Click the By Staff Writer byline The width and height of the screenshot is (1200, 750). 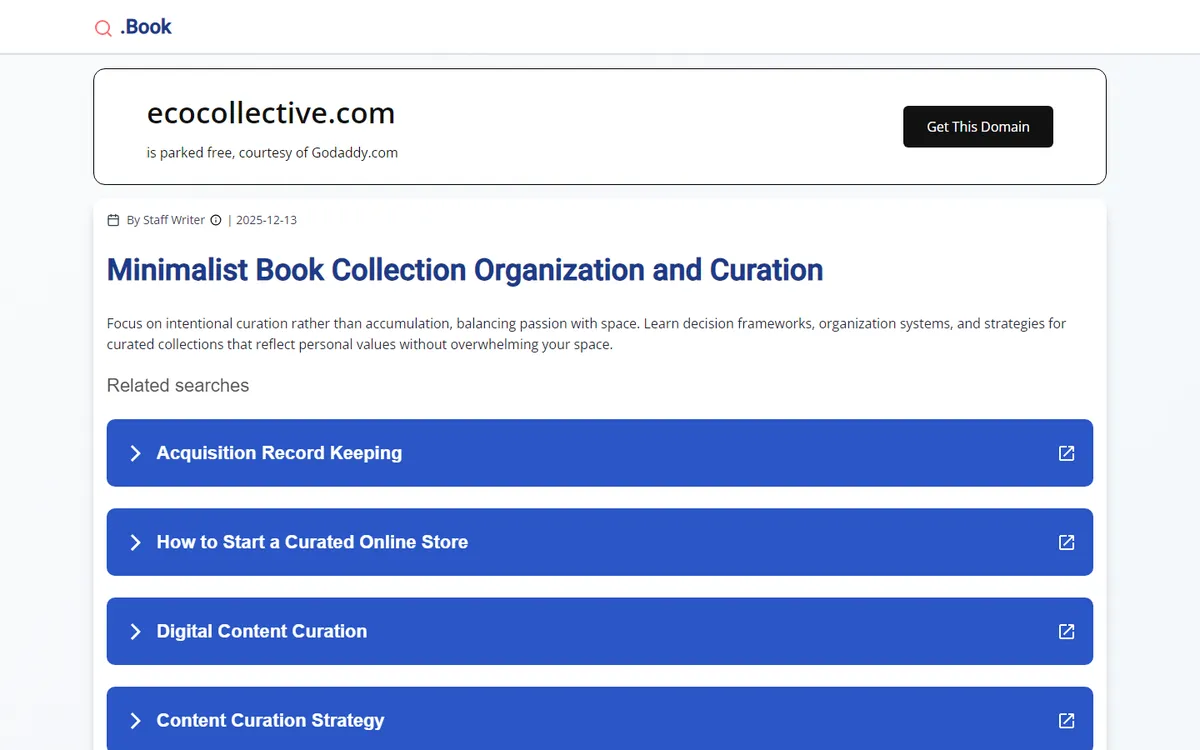pos(165,220)
